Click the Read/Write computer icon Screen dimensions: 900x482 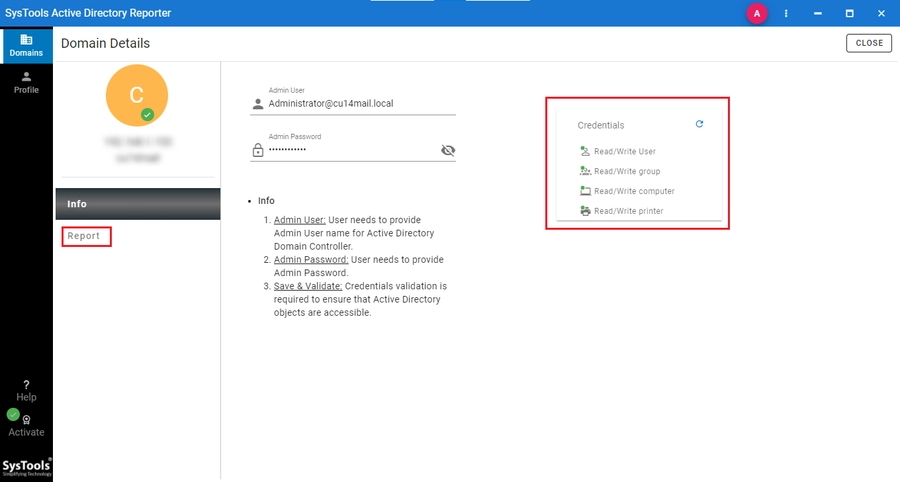click(585, 191)
